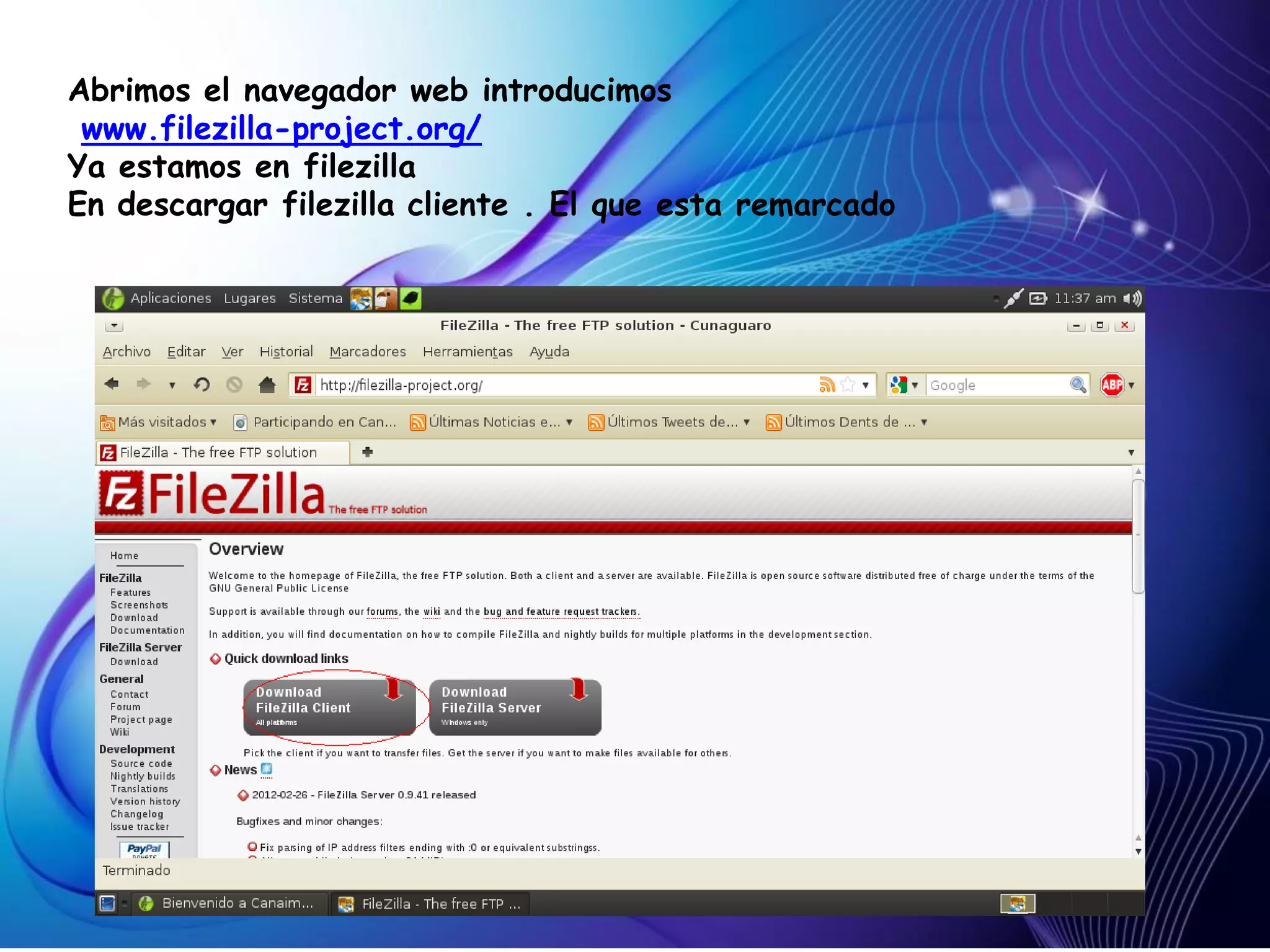Image resolution: width=1270 pixels, height=952 pixels.
Task: Click the Google search magnifier icon
Action: click(x=1078, y=385)
